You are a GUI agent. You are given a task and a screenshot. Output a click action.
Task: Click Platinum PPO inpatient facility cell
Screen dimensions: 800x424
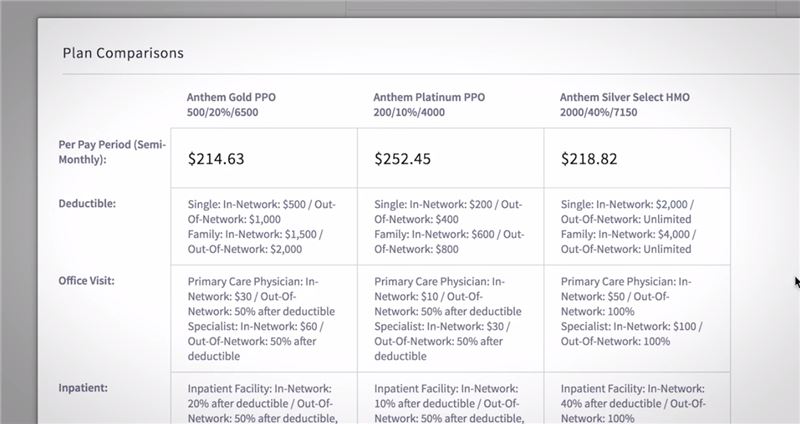451,398
